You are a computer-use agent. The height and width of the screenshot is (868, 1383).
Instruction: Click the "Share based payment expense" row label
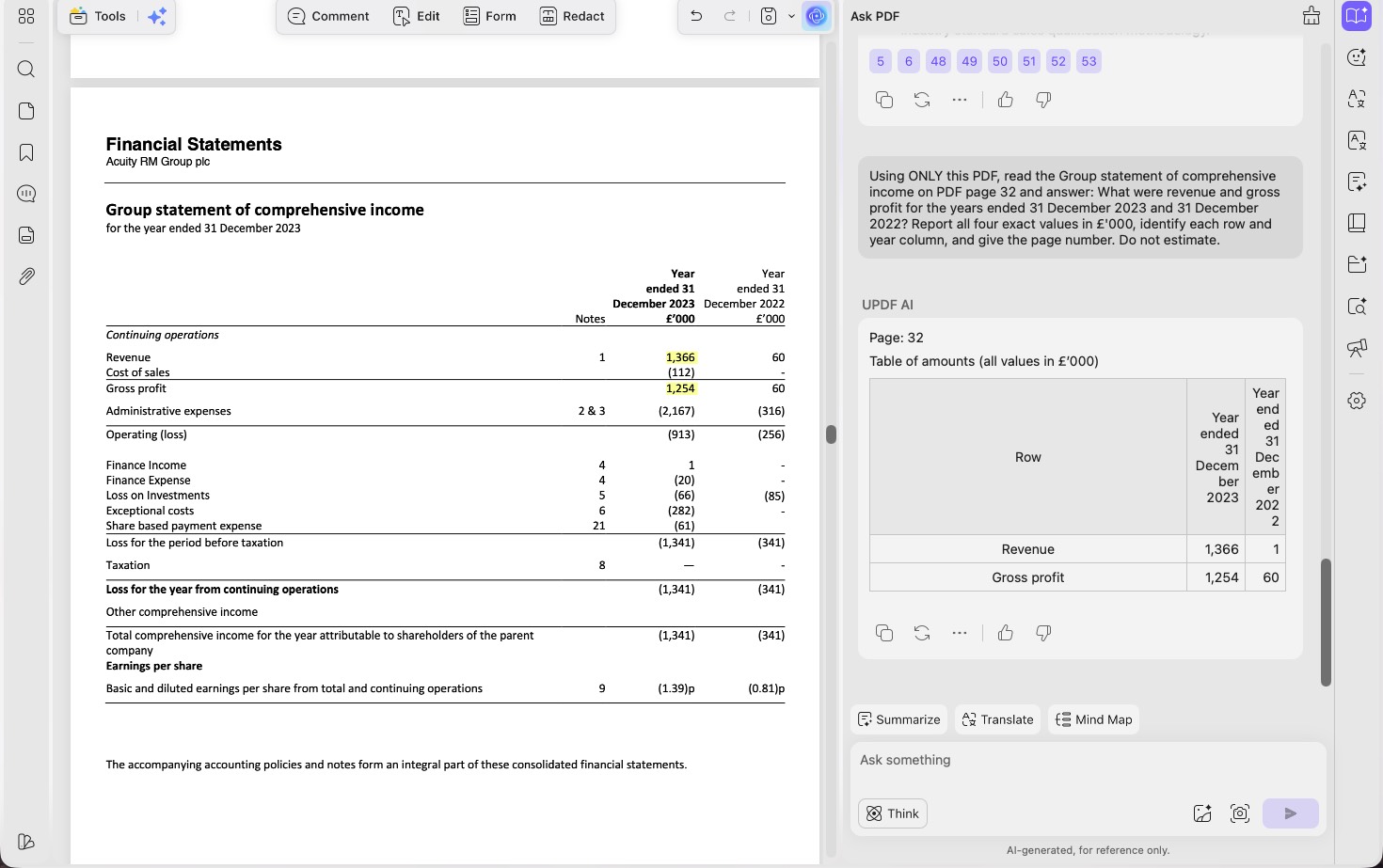[183, 526]
